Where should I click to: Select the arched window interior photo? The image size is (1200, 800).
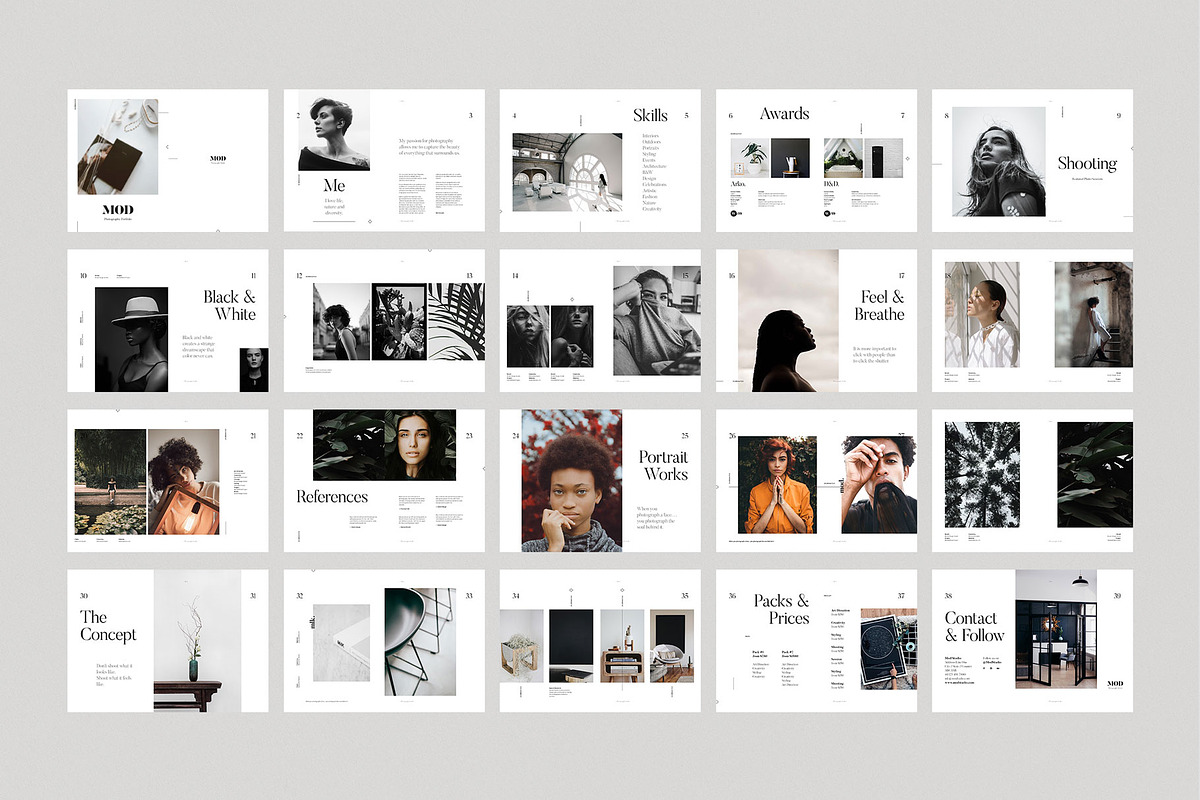(x=567, y=172)
